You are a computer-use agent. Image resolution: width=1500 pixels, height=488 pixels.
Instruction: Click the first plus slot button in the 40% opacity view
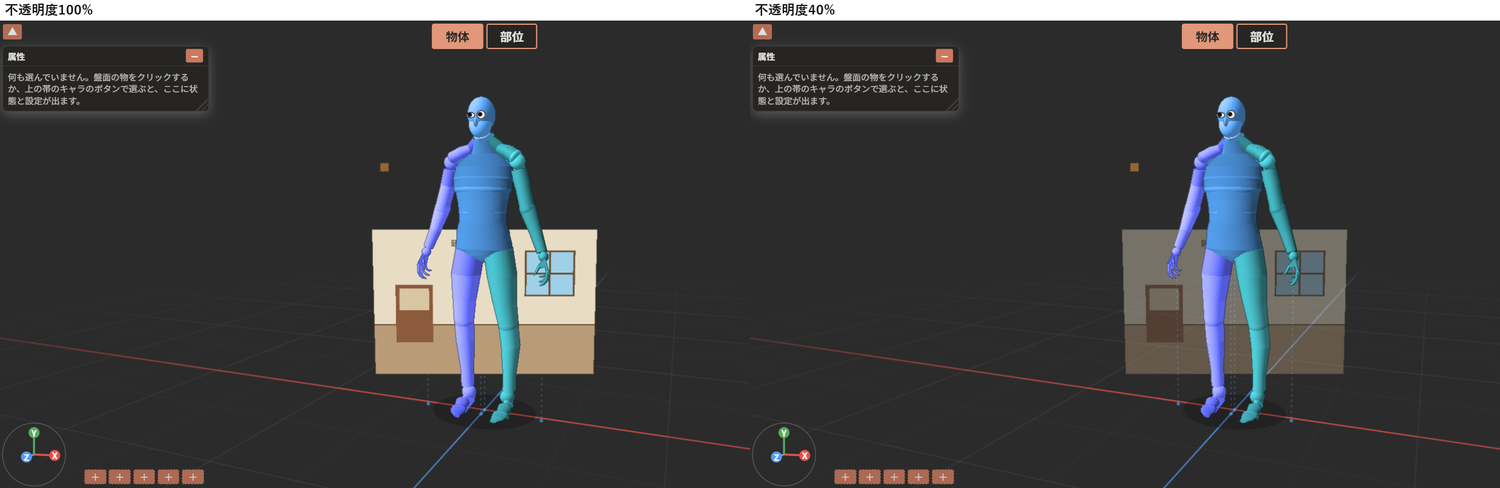tap(845, 477)
